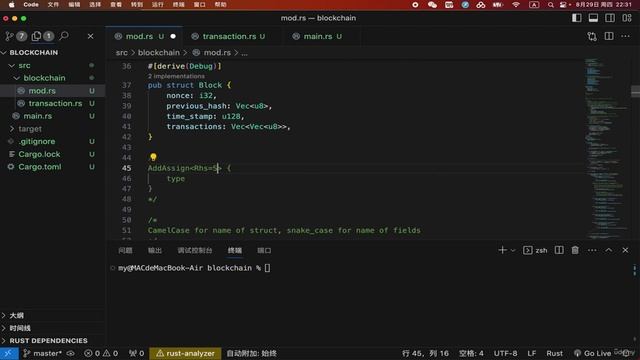640x360 pixels.
Task: Change indentation via 空格: 4
Action: [x=471, y=353]
